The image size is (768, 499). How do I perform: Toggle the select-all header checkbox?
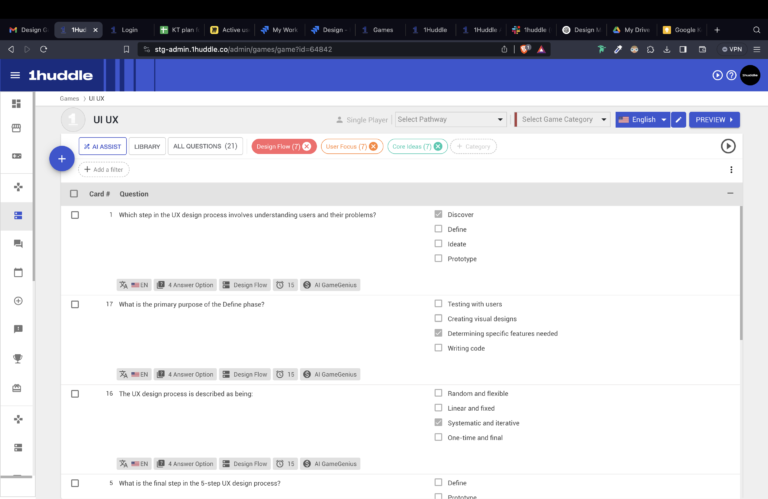(75, 194)
